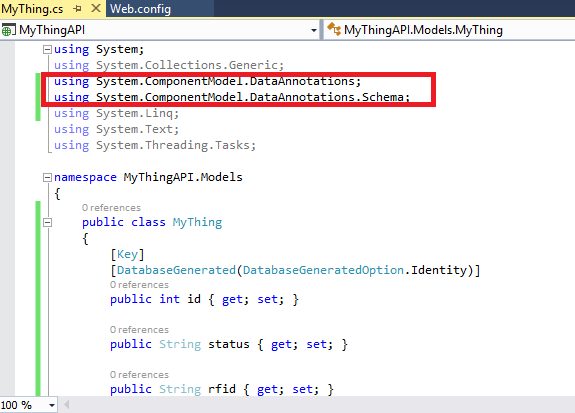Viewport: 575px width, 413px height.
Task: Collapse the using directives block
Action: 47,50
